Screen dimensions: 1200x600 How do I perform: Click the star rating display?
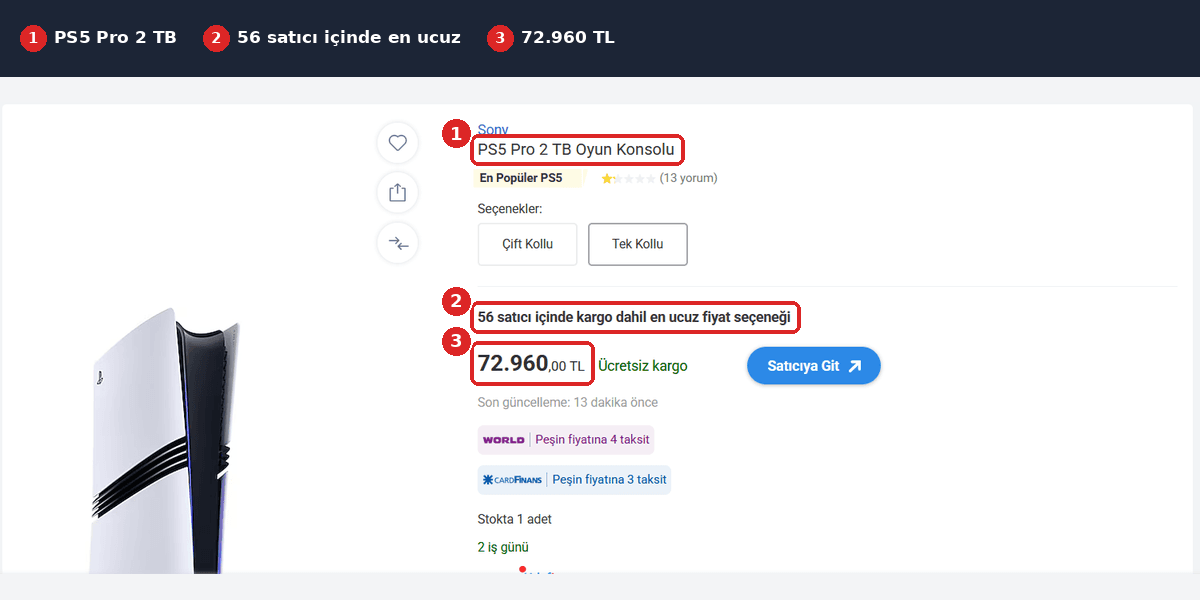tap(628, 178)
